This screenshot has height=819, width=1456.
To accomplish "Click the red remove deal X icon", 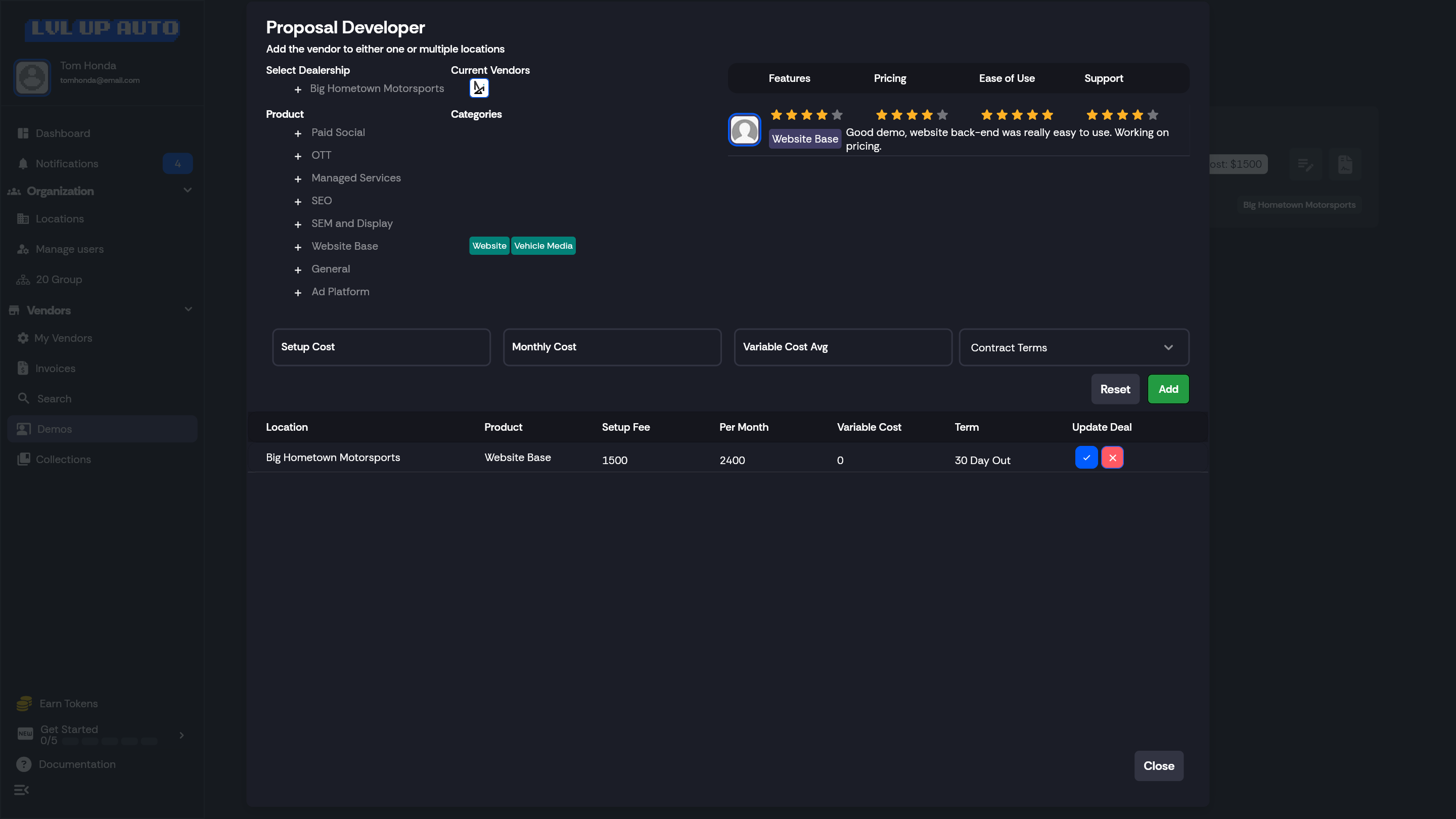I will click(1112, 457).
